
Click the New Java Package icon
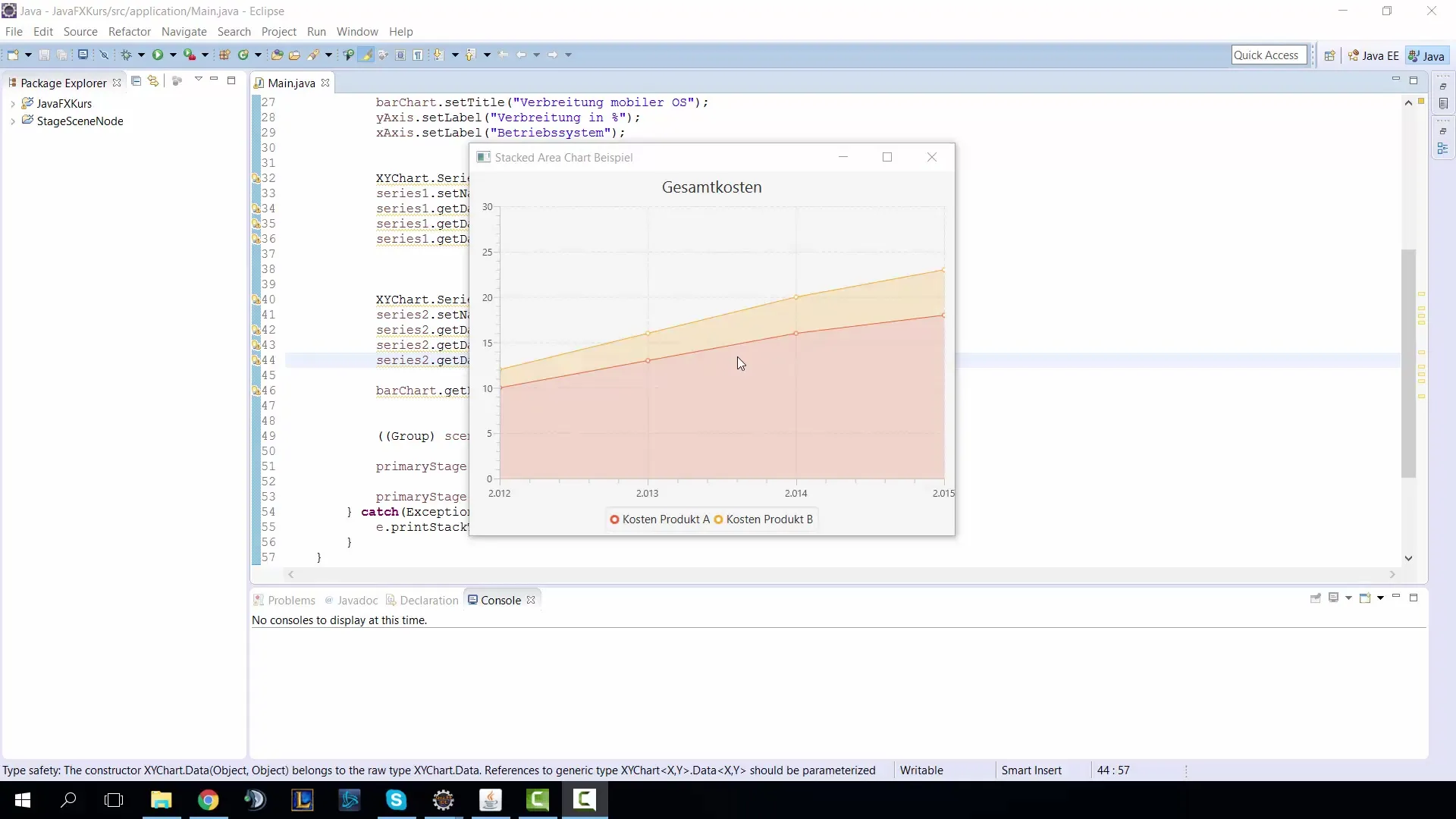click(x=224, y=55)
